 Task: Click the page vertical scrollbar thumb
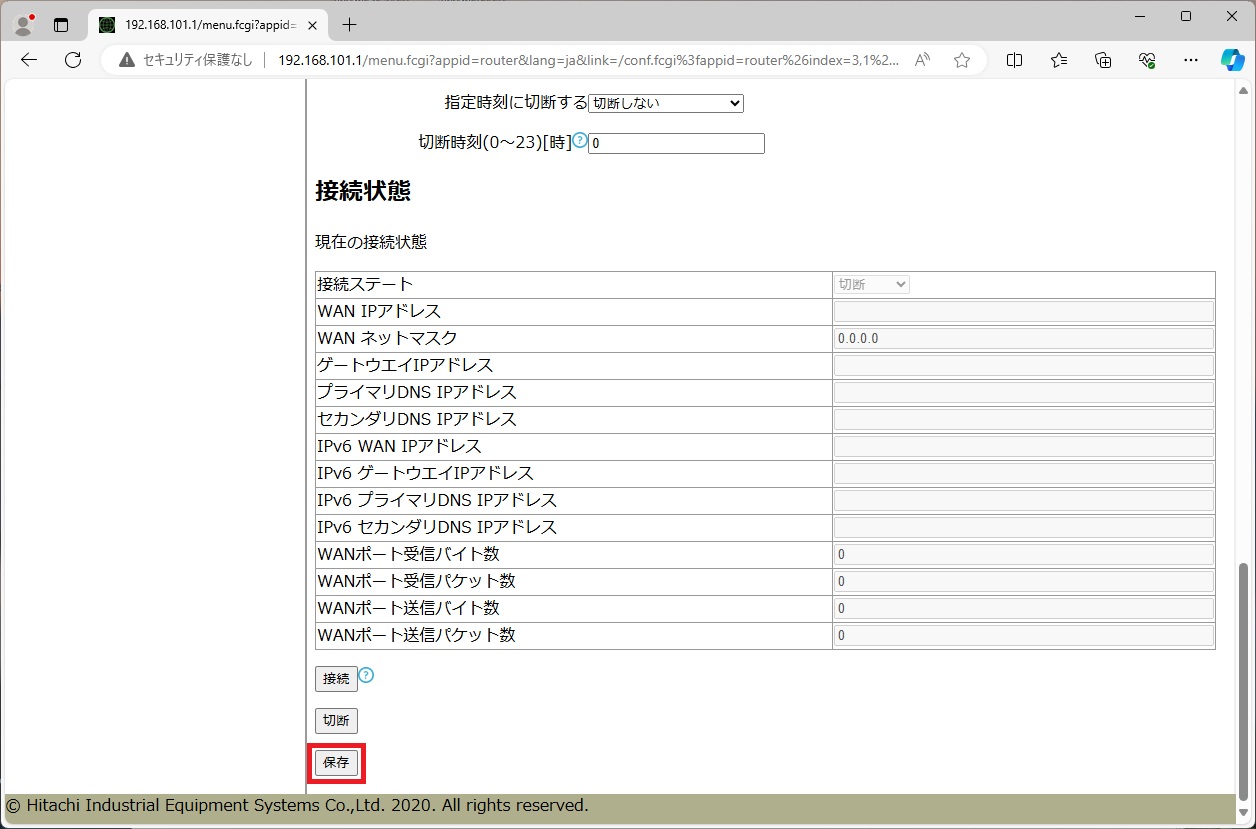[x=1243, y=680]
